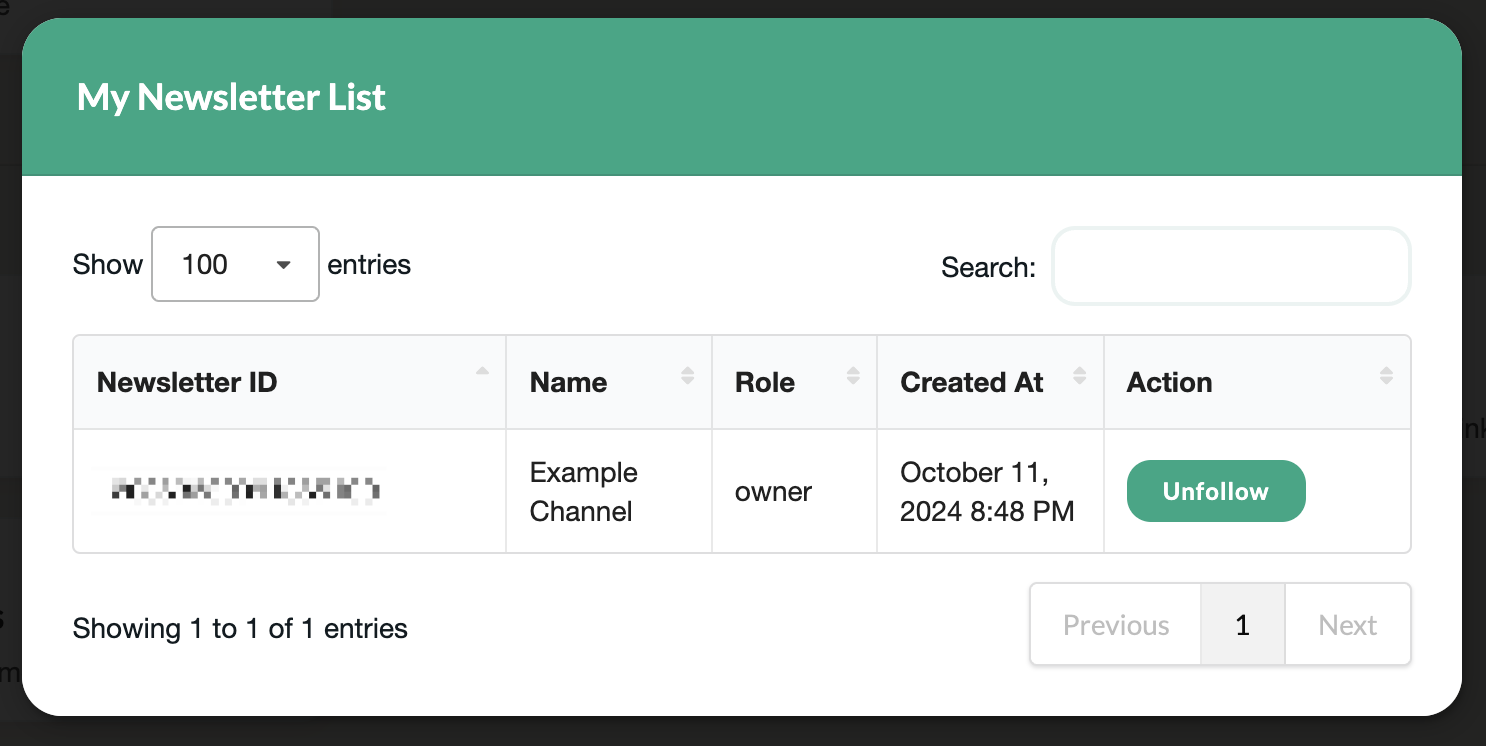Viewport: 1486px width, 746px height.
Task: Click the owner role cell
Action: pos(774,491)
